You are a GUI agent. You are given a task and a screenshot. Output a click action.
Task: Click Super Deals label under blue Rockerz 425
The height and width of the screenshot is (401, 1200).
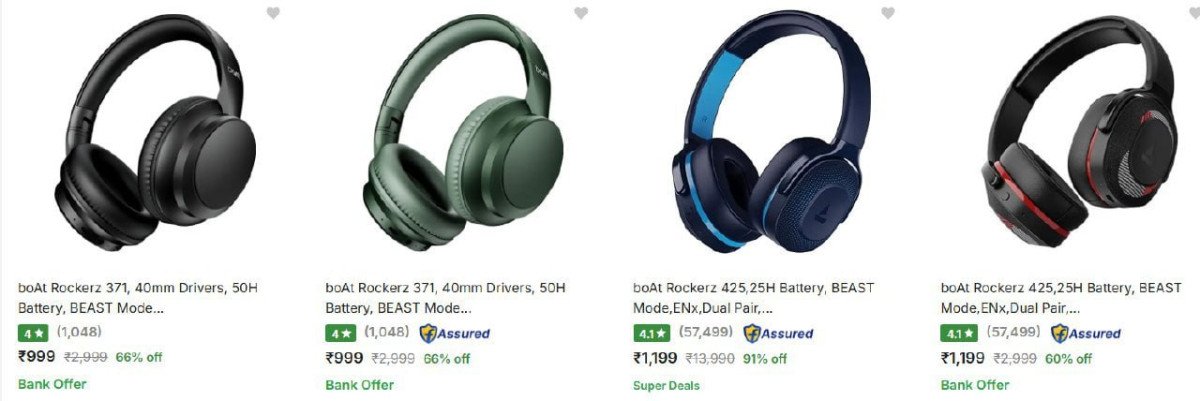(666, 385)
